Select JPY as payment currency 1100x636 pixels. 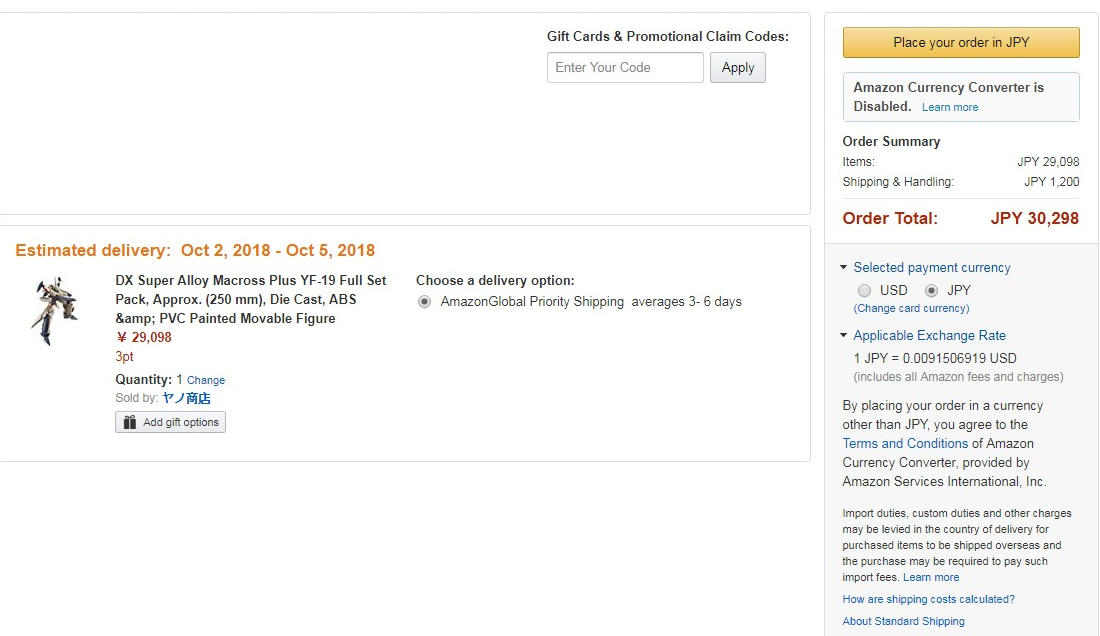931,290
